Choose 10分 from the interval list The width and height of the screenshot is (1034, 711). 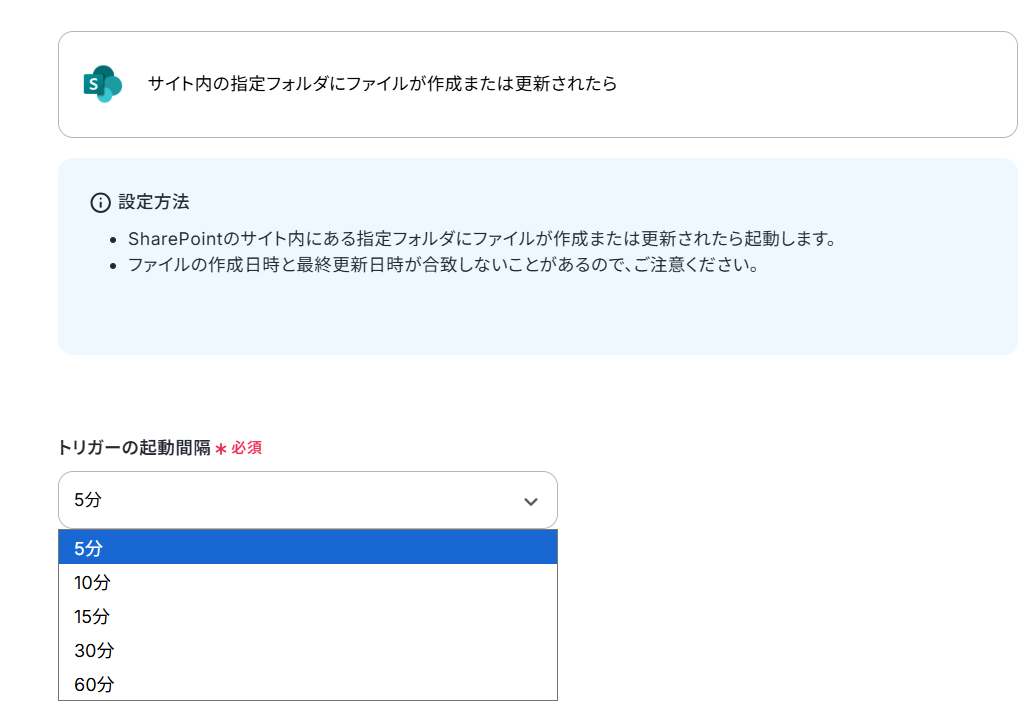pyautogui.click(x=308, y=582)
